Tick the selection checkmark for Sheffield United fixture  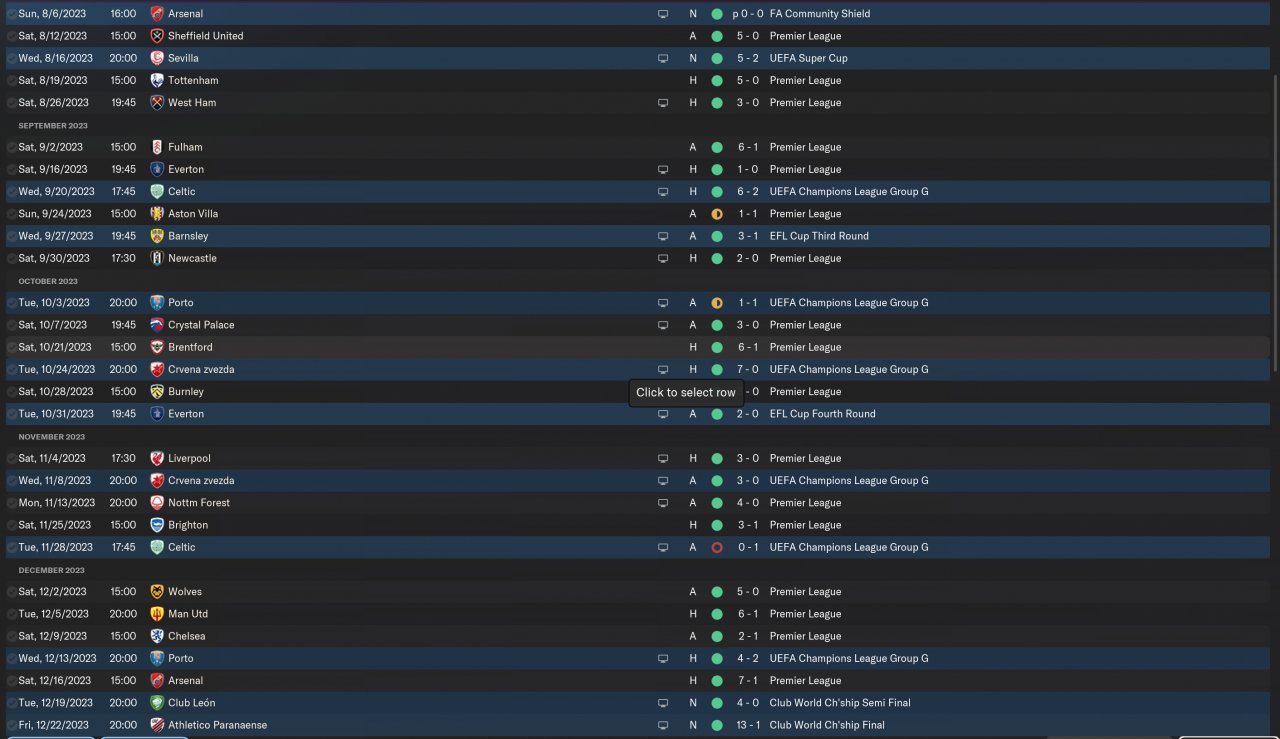[x=11, y=36]
